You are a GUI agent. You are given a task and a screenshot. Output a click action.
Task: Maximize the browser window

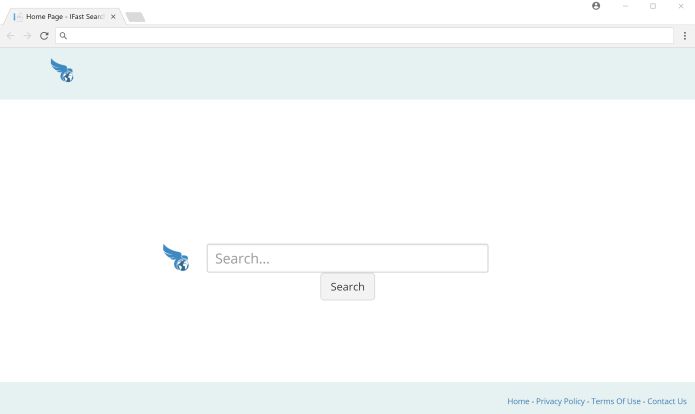tap(653, 6)
